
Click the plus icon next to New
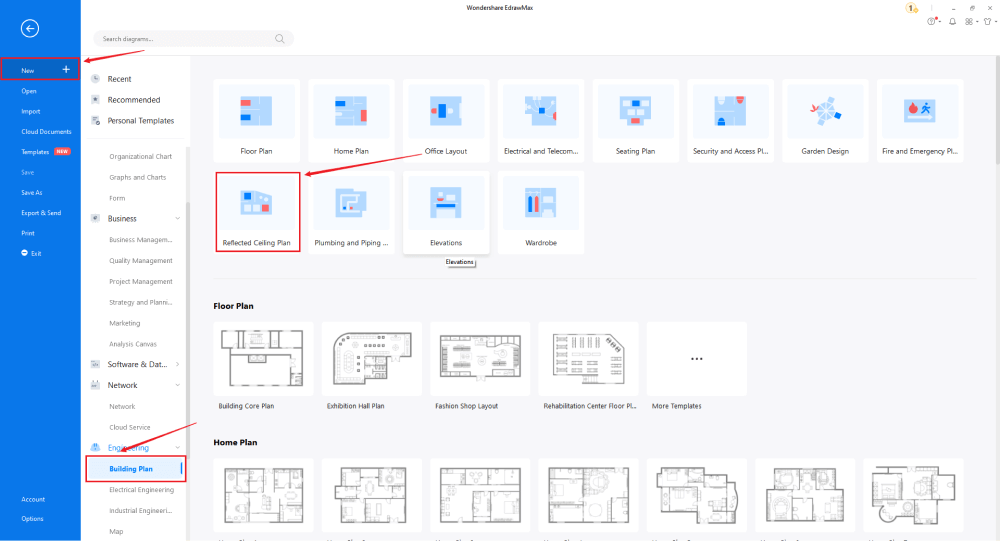pyautogui.click(x=66, y=70)
